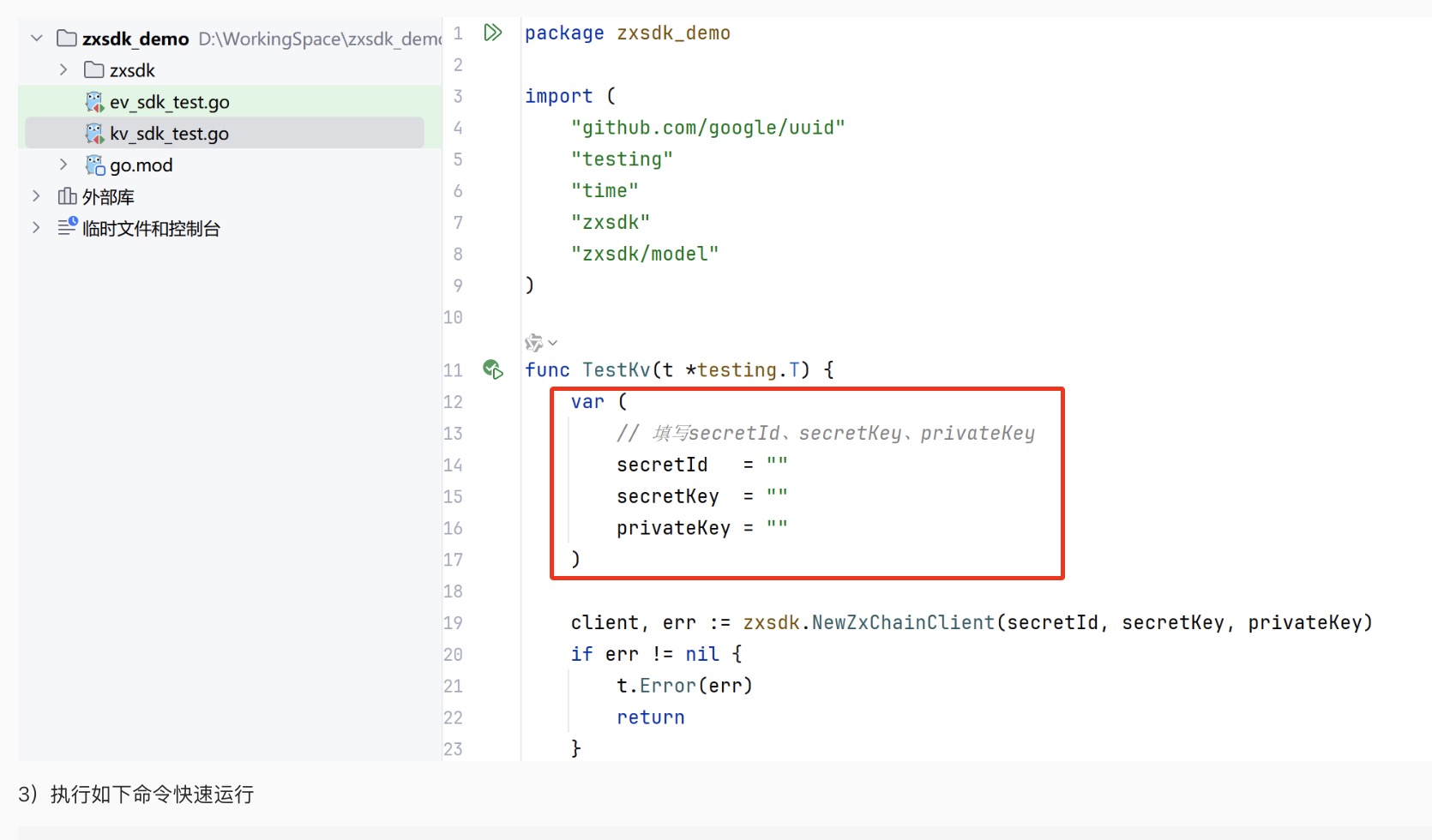The height and width of the screenshot is (840, 1432).
Task: Click the go.mod file icon
Action: point(94,165)
